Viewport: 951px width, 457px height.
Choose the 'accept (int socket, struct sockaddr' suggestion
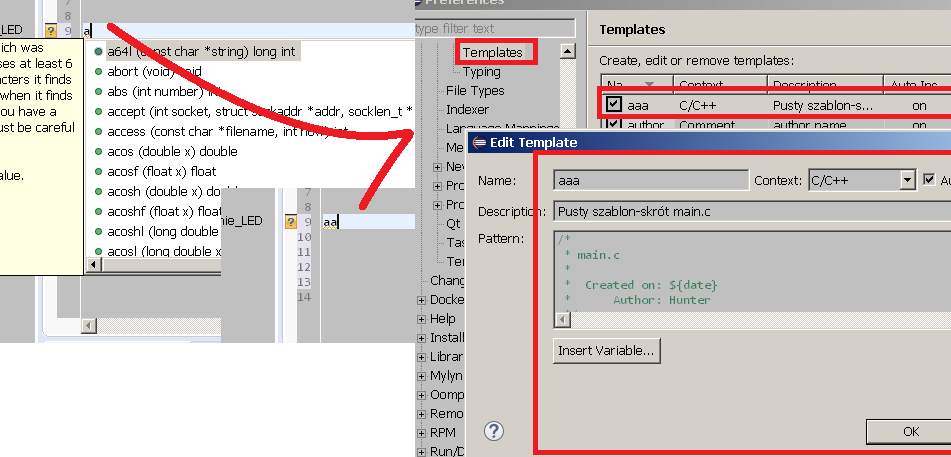[260, 112]
